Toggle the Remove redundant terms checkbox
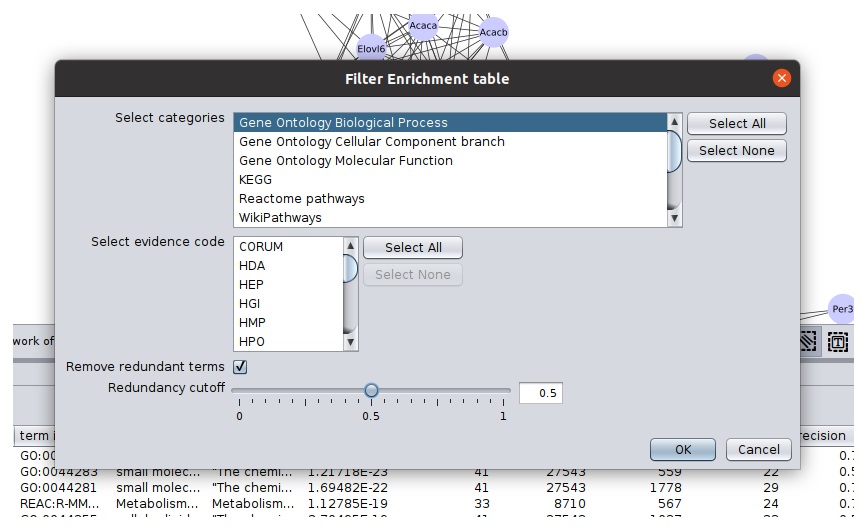 (x=240, y=367)
